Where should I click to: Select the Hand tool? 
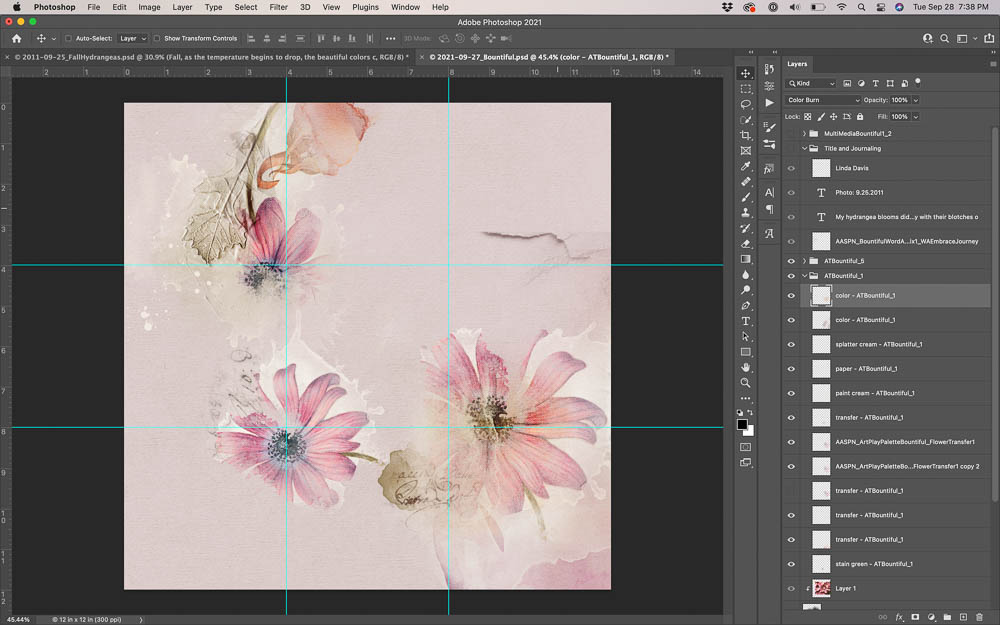click(x=746, y=367)
